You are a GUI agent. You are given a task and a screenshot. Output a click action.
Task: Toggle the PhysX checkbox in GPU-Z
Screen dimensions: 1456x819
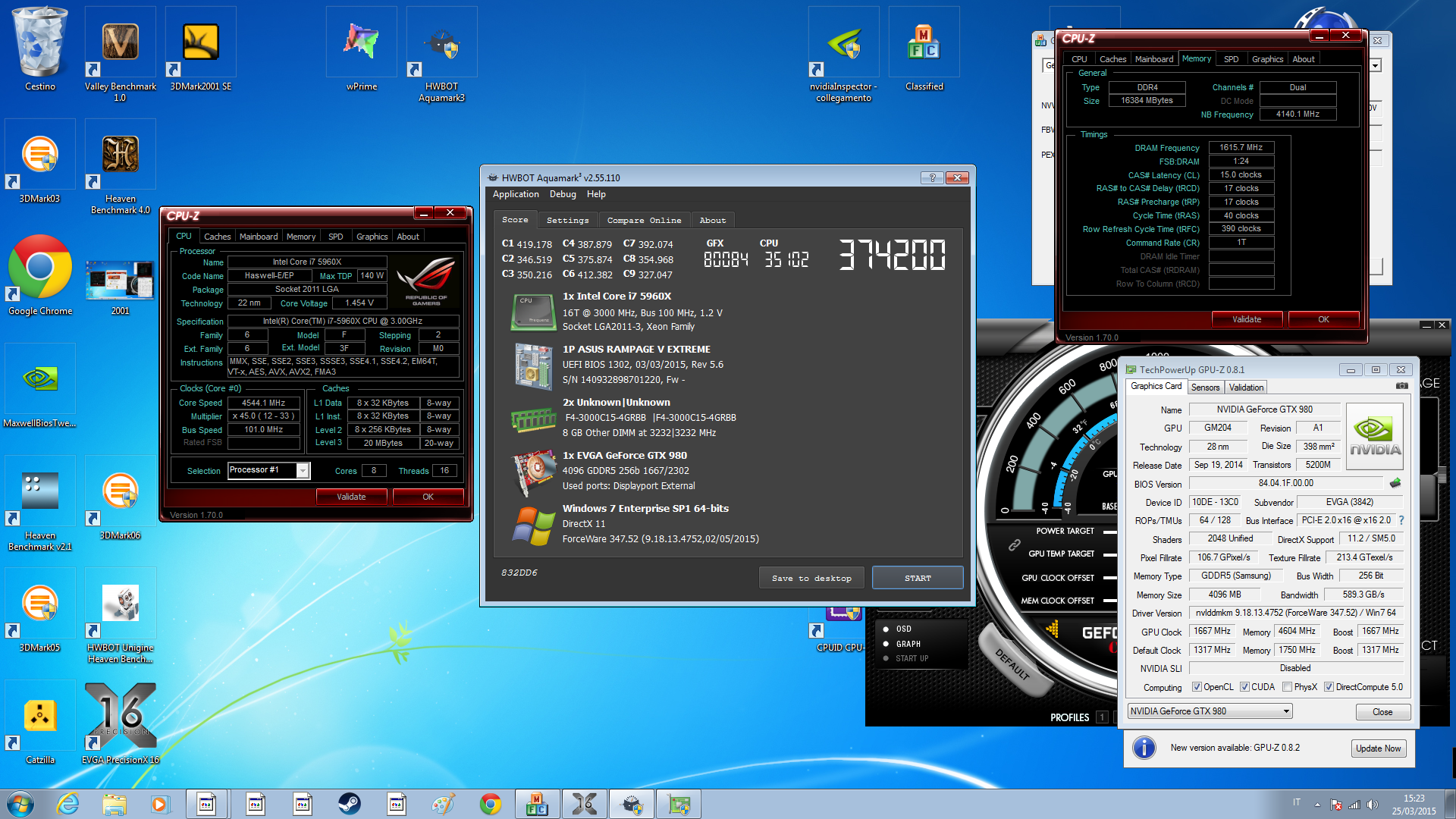1287,687
